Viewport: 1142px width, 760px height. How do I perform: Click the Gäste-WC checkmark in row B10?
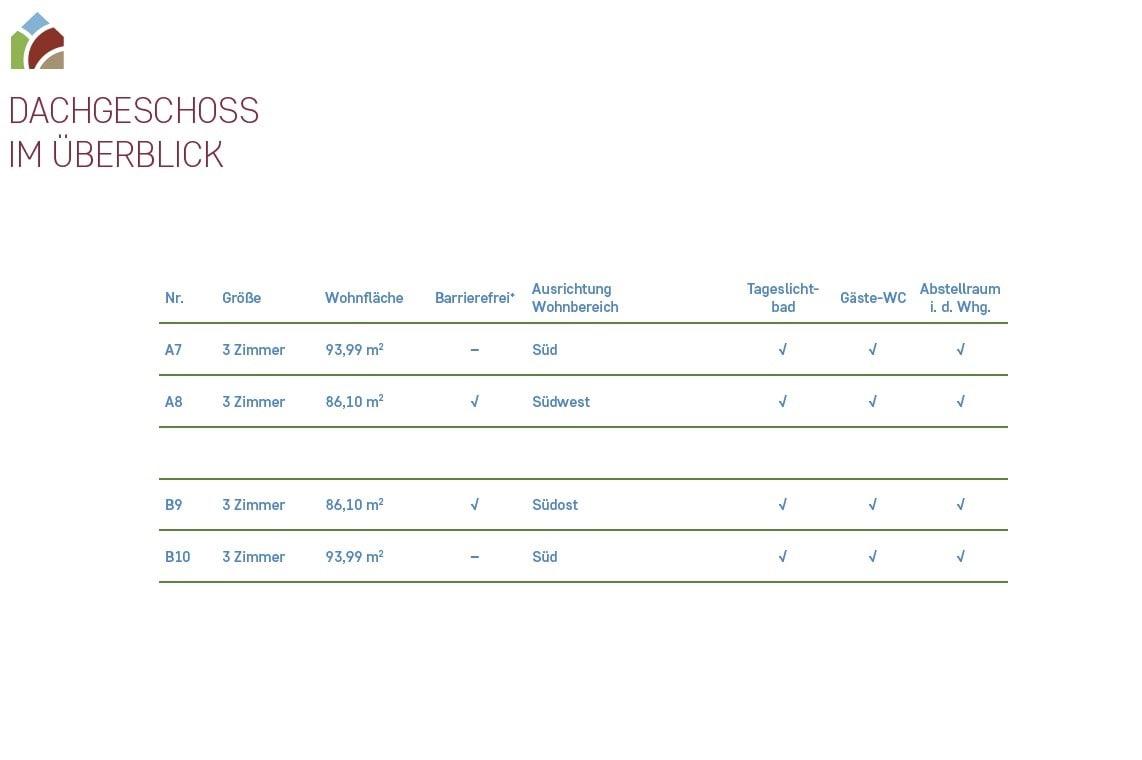click(x=872, y=557)
